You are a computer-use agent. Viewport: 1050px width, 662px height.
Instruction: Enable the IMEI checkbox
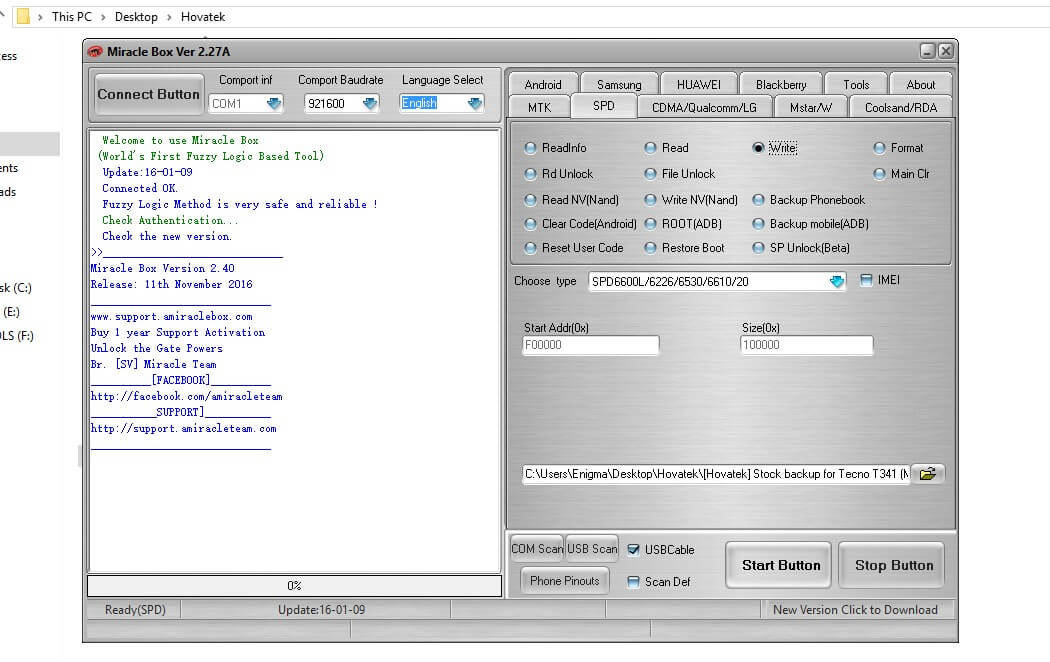[x=866, y=280]
